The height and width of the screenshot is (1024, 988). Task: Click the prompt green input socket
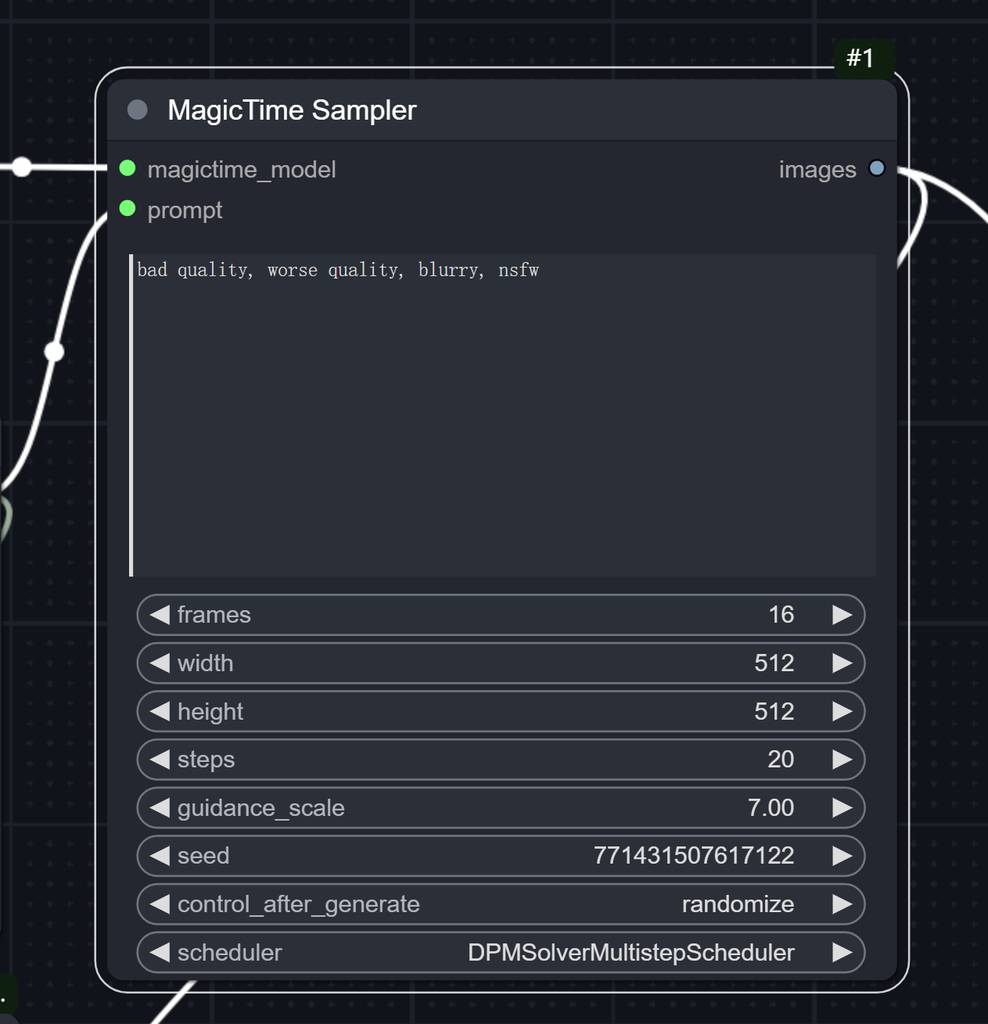click(127, 209)
